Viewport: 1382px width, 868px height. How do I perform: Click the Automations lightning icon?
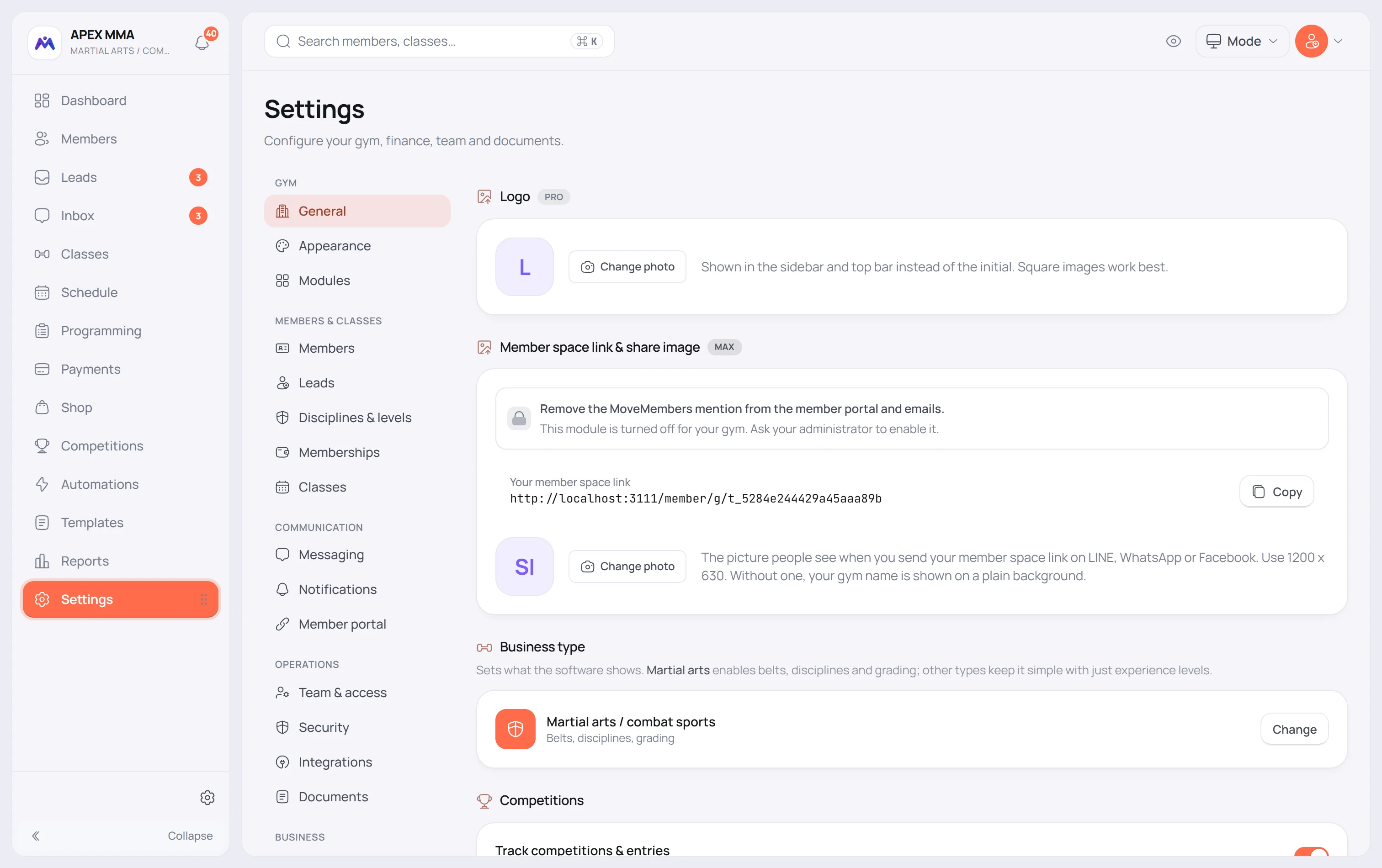click(x=42, y=484)
